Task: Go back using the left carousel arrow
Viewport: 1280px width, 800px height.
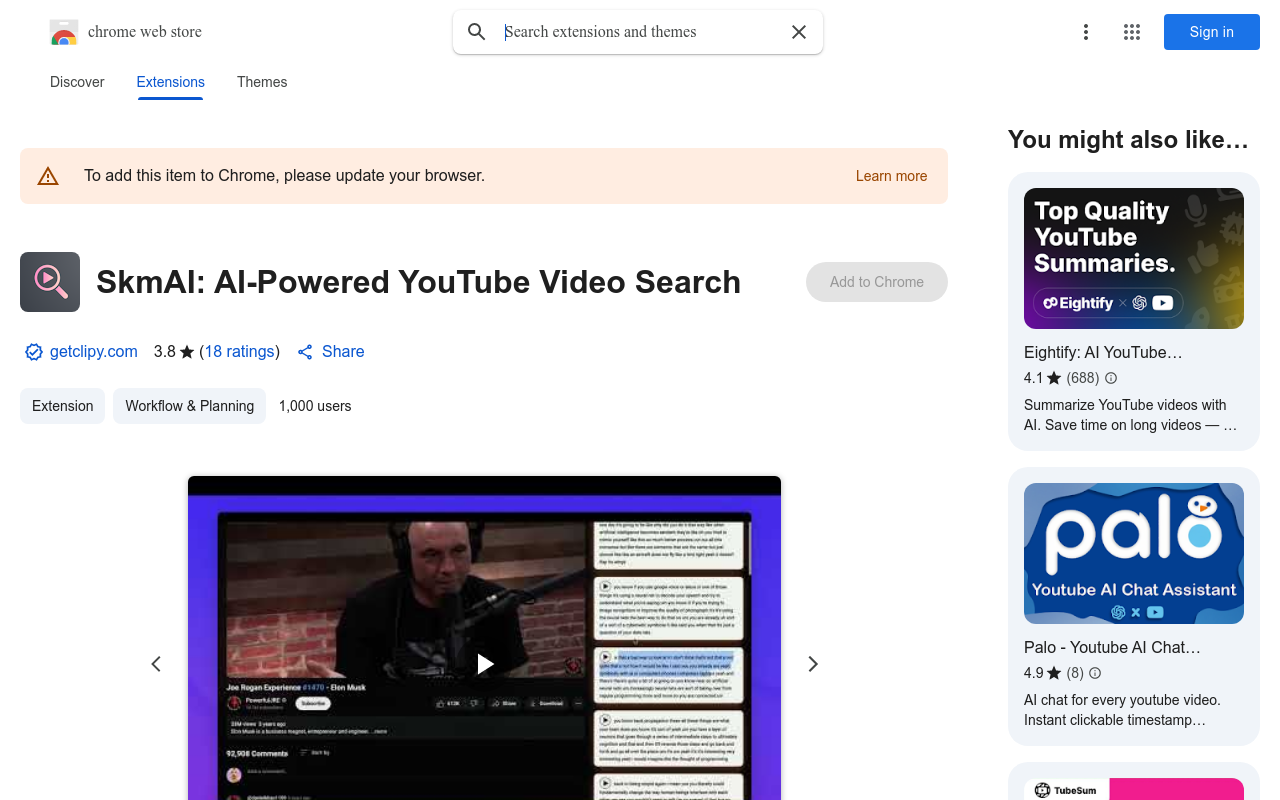Action: point(156,663)
